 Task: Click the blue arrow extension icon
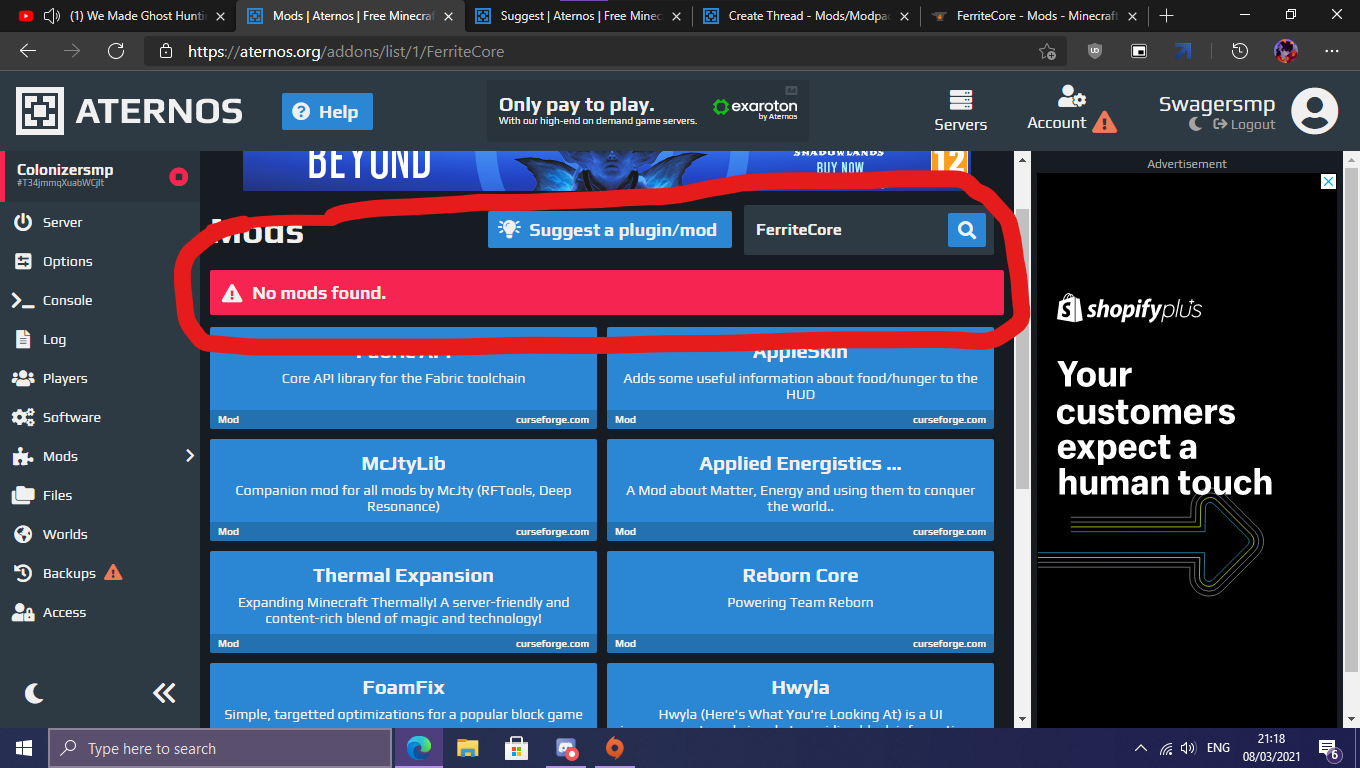(1183, 51)
